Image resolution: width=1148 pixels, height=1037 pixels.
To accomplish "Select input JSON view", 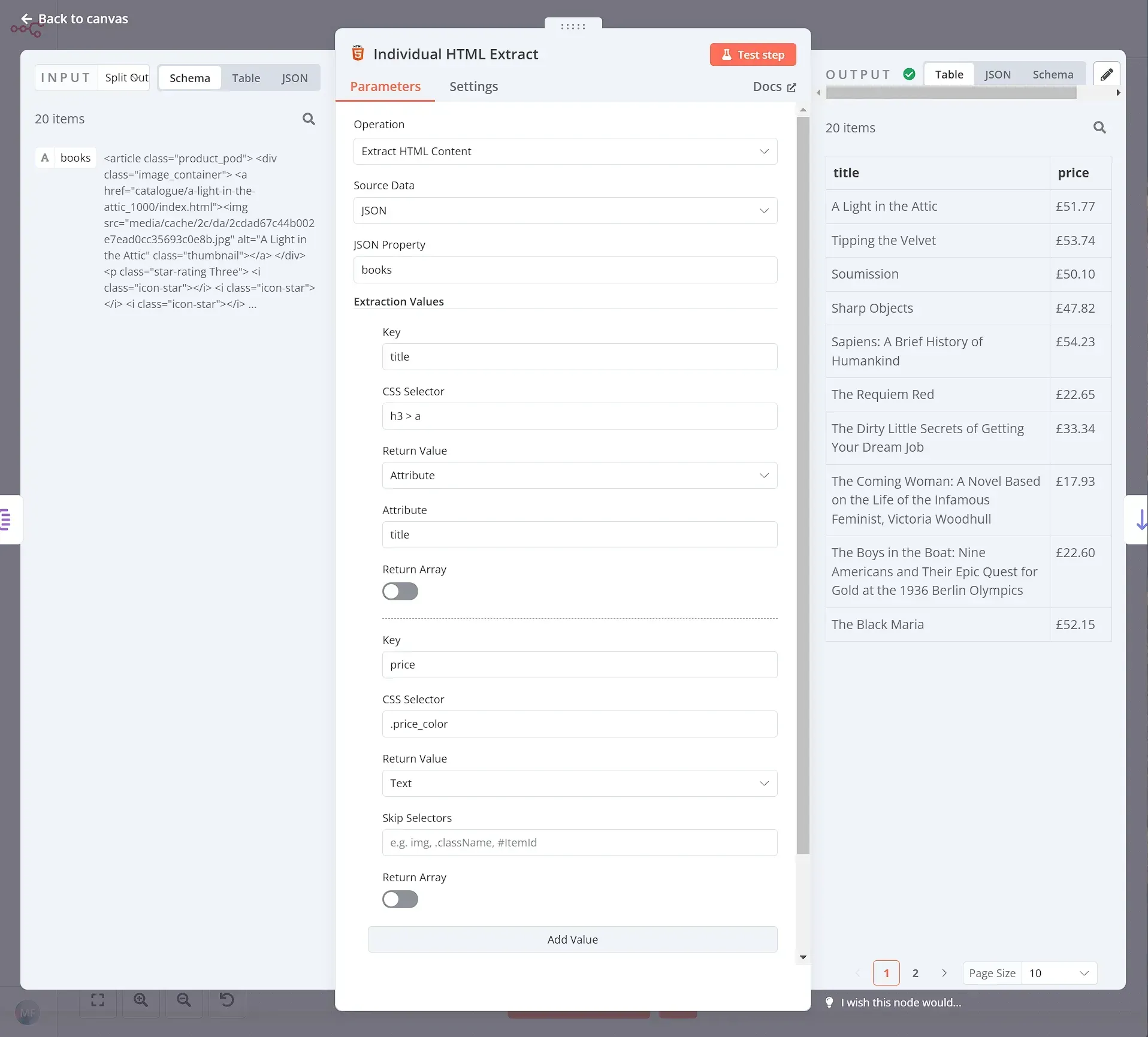I will 294,78.
